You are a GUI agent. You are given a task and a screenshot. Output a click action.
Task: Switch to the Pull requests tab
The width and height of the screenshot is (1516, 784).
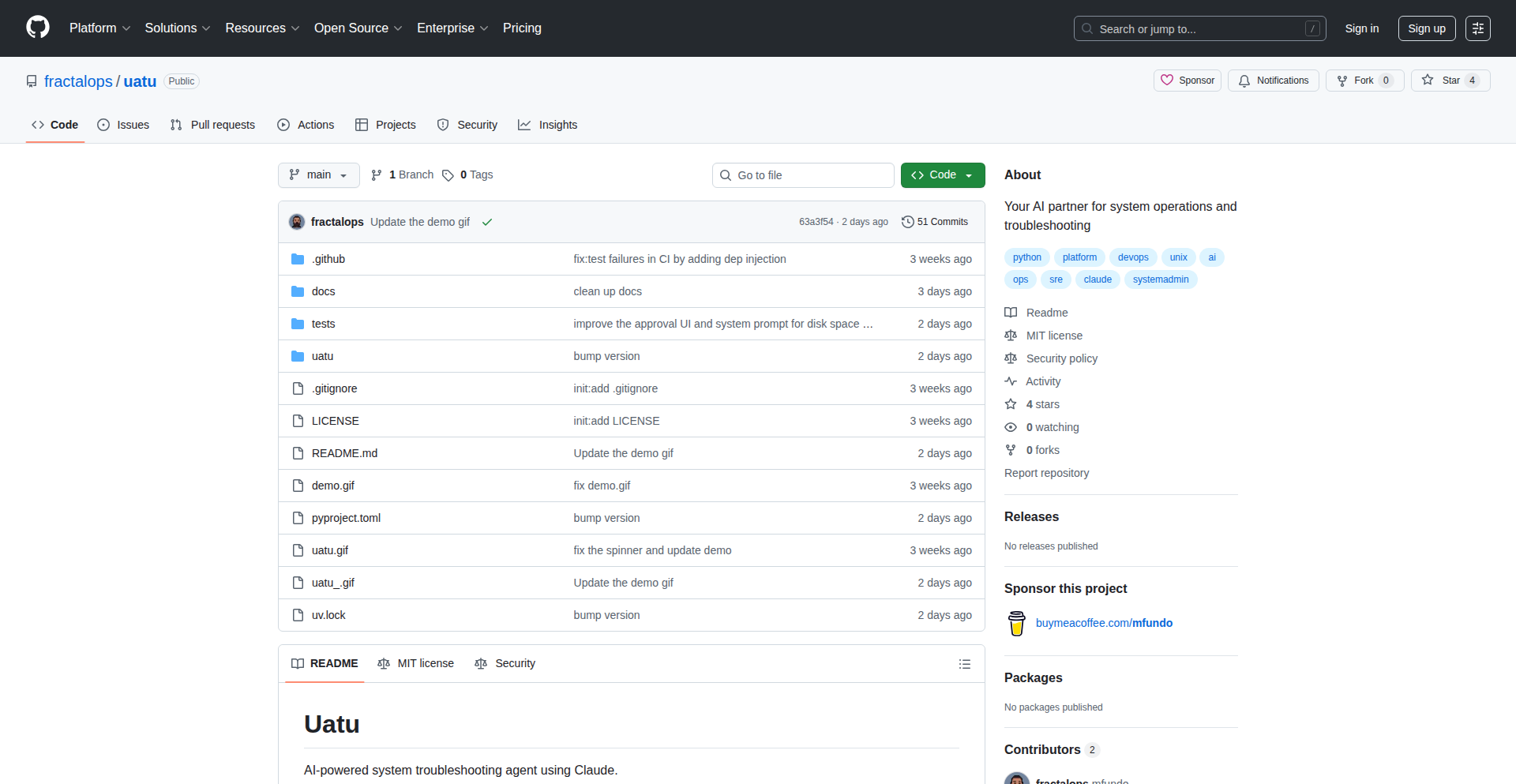(x=213, y=125)
